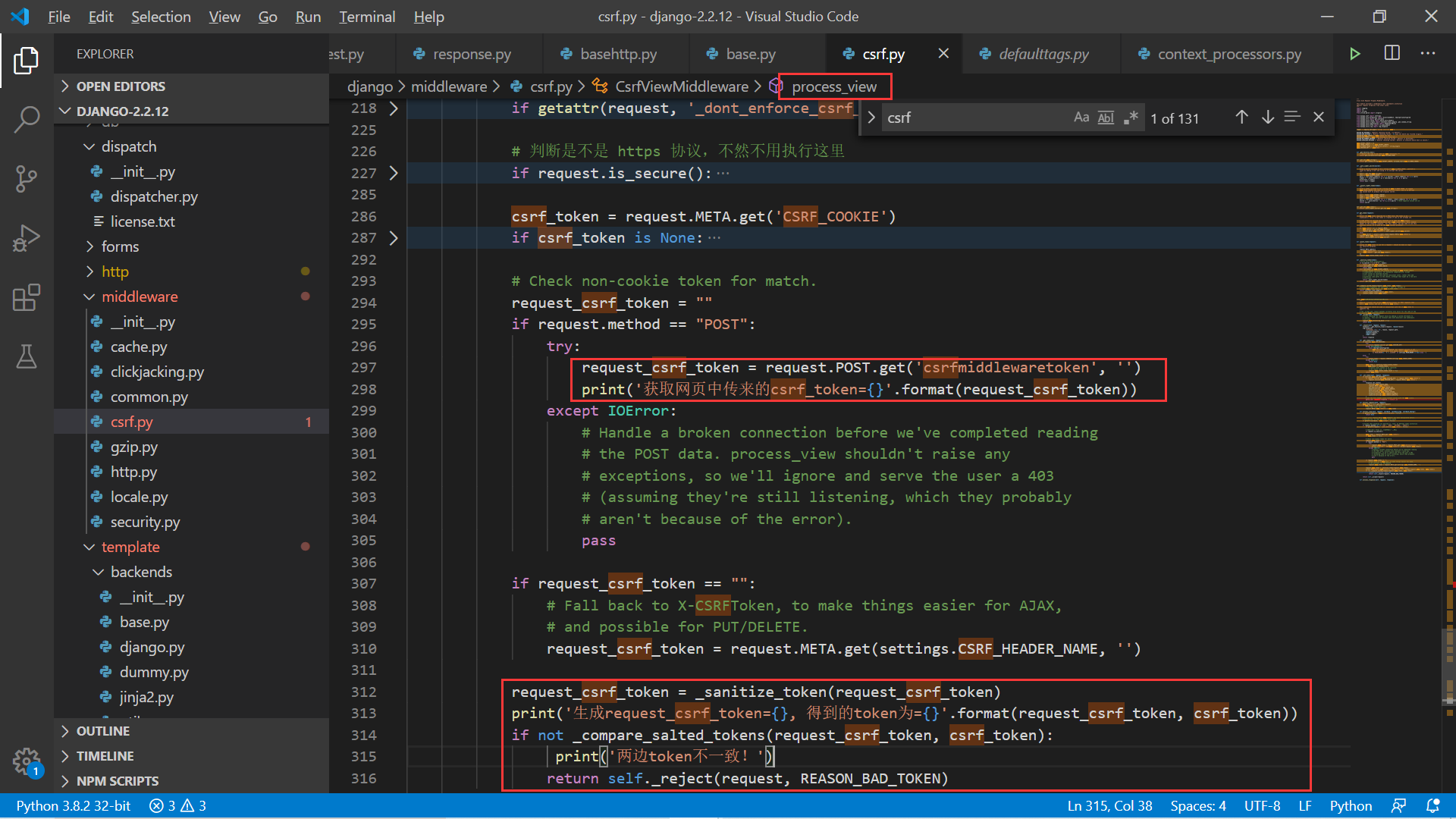Image resolution: width=1456 pixels, height=819 pixels.
Task: Switch to the basehttp.py tab
Action: click(x=618, y=54)
